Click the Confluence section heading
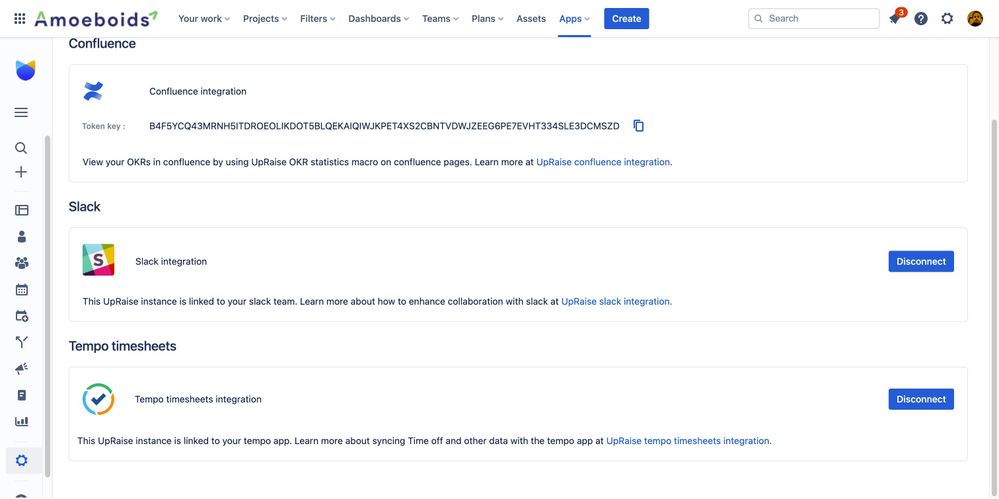The height and width of the screenshot is (499, 999). click(102, 43)
